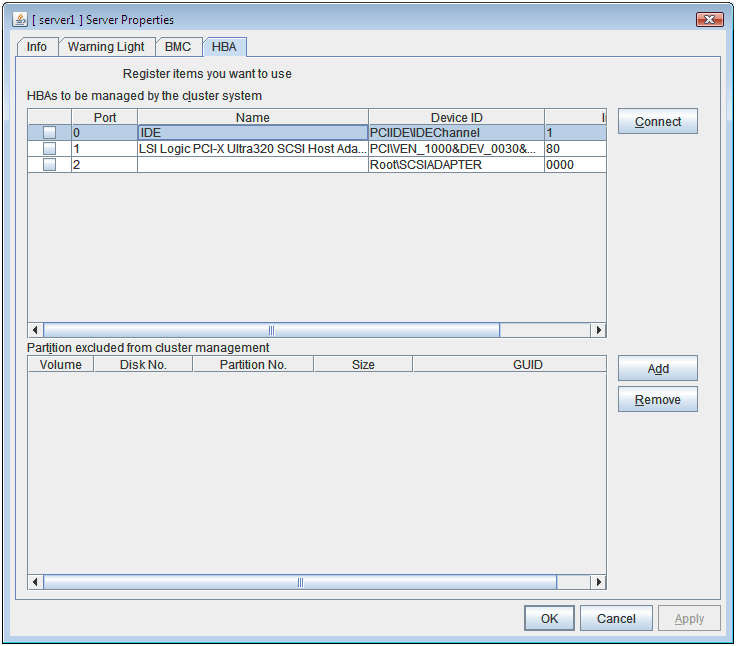Open the Warning Light tab
The height and width of the screenshot is (646, 736).
(106, 47)
